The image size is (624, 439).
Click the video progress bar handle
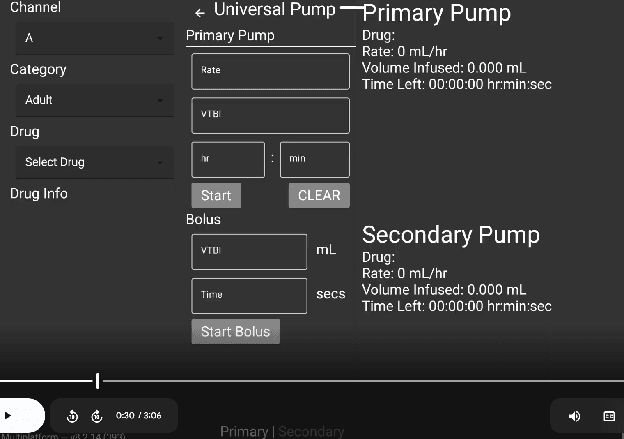coord(98,381)
